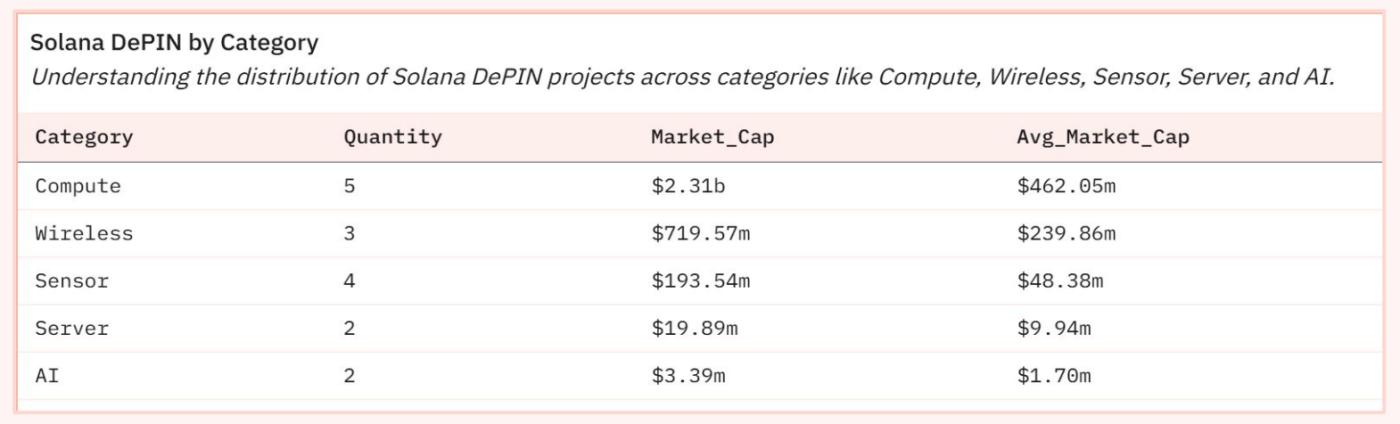Select the Compute category cell
Viewport: 1400px width, 424px height.
pos(78,186)
